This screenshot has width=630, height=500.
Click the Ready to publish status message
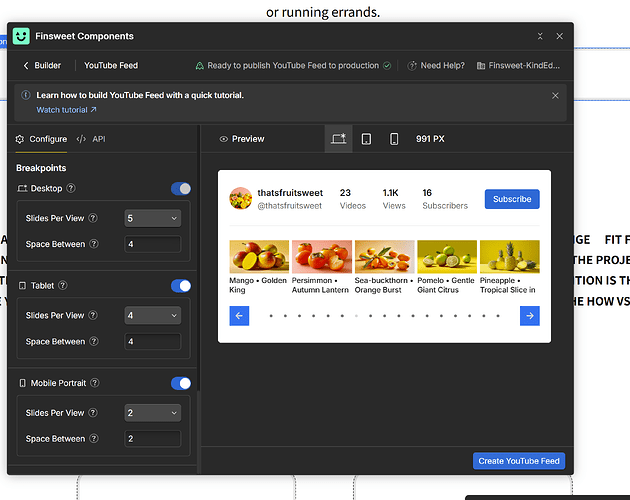pos(293,66)
